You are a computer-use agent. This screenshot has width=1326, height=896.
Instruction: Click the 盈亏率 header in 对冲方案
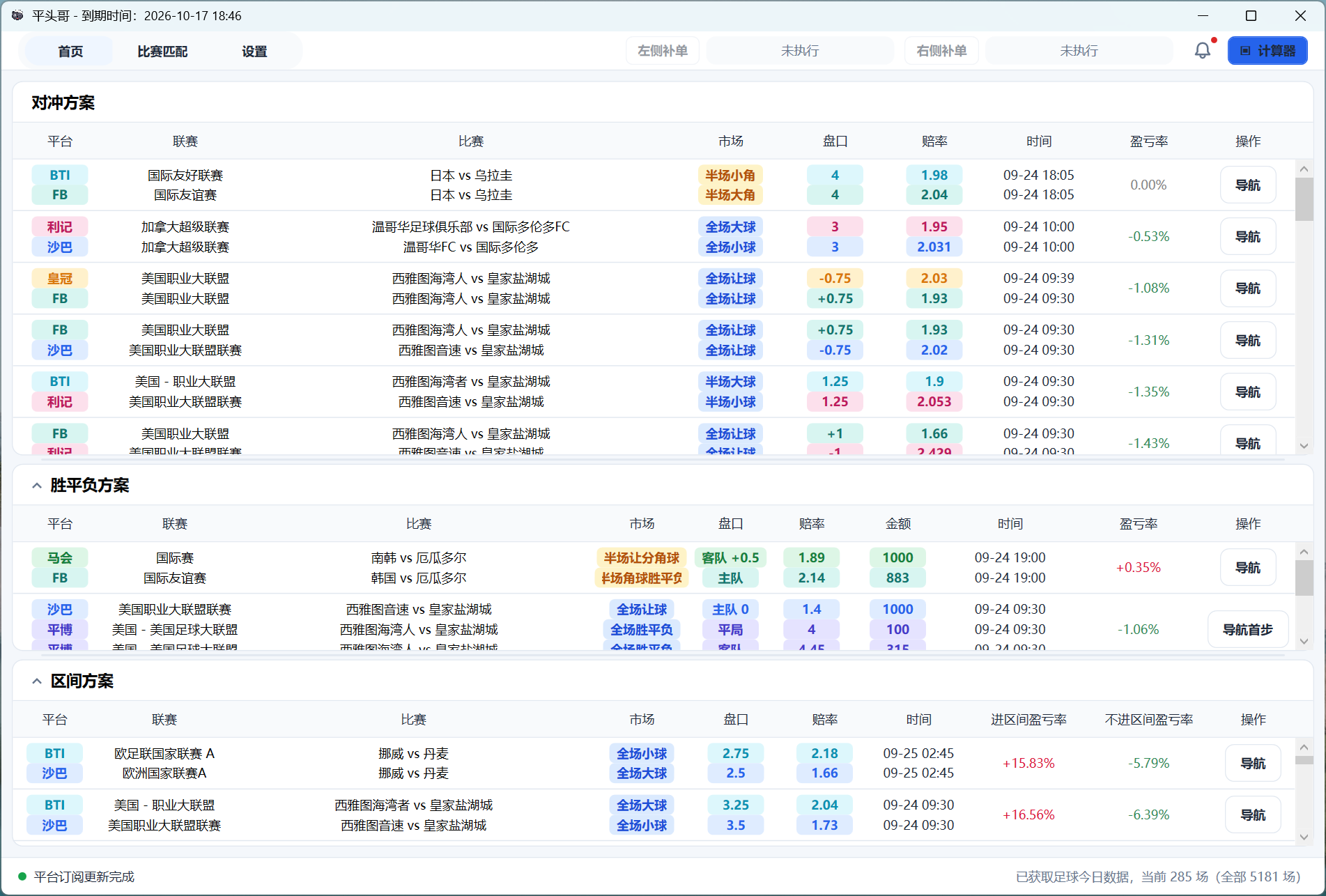tap(1149, 141)
